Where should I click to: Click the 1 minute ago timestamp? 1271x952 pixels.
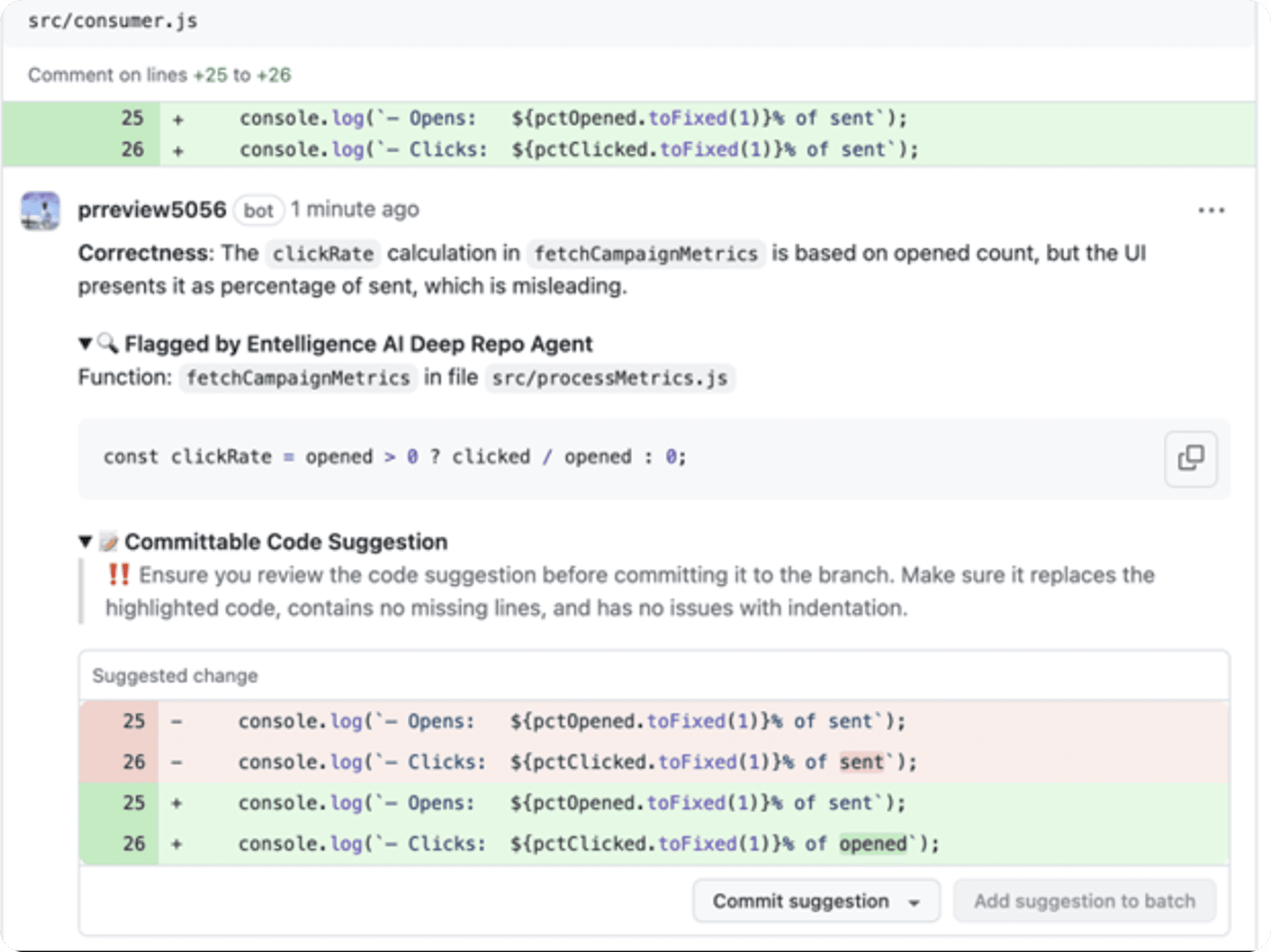pos(355,210)
